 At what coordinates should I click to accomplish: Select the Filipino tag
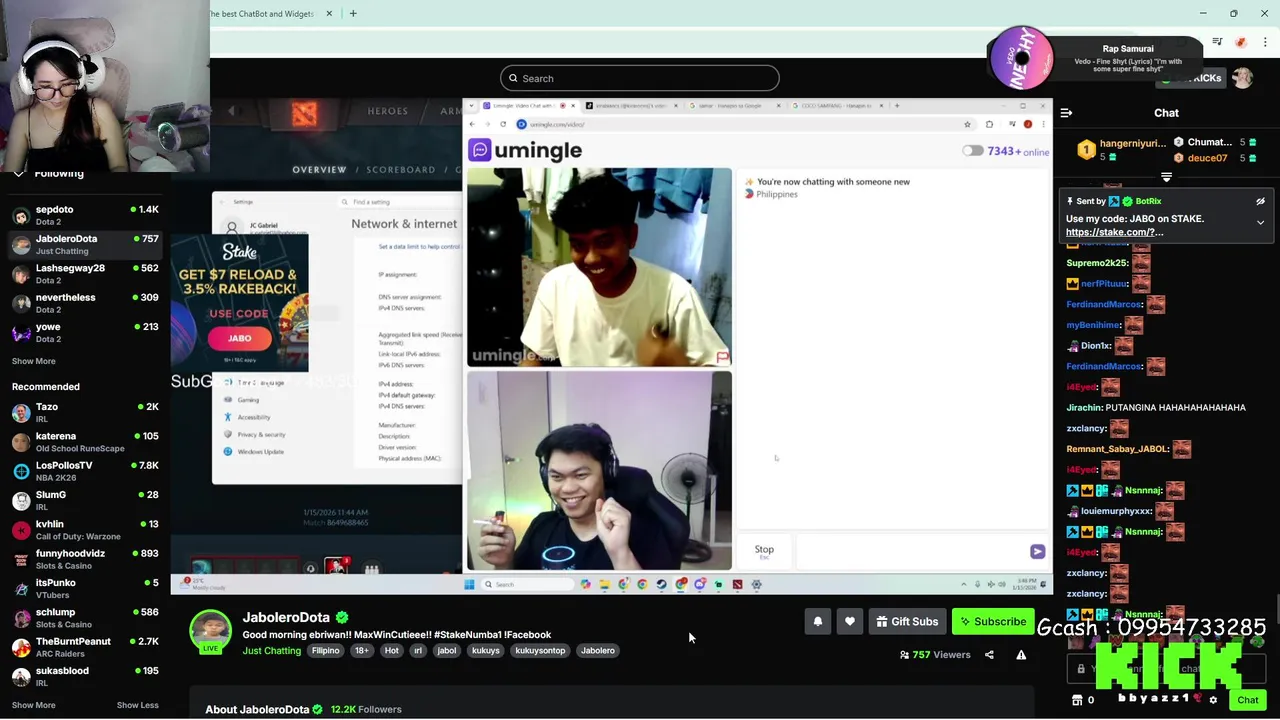[x=325, y=651]
